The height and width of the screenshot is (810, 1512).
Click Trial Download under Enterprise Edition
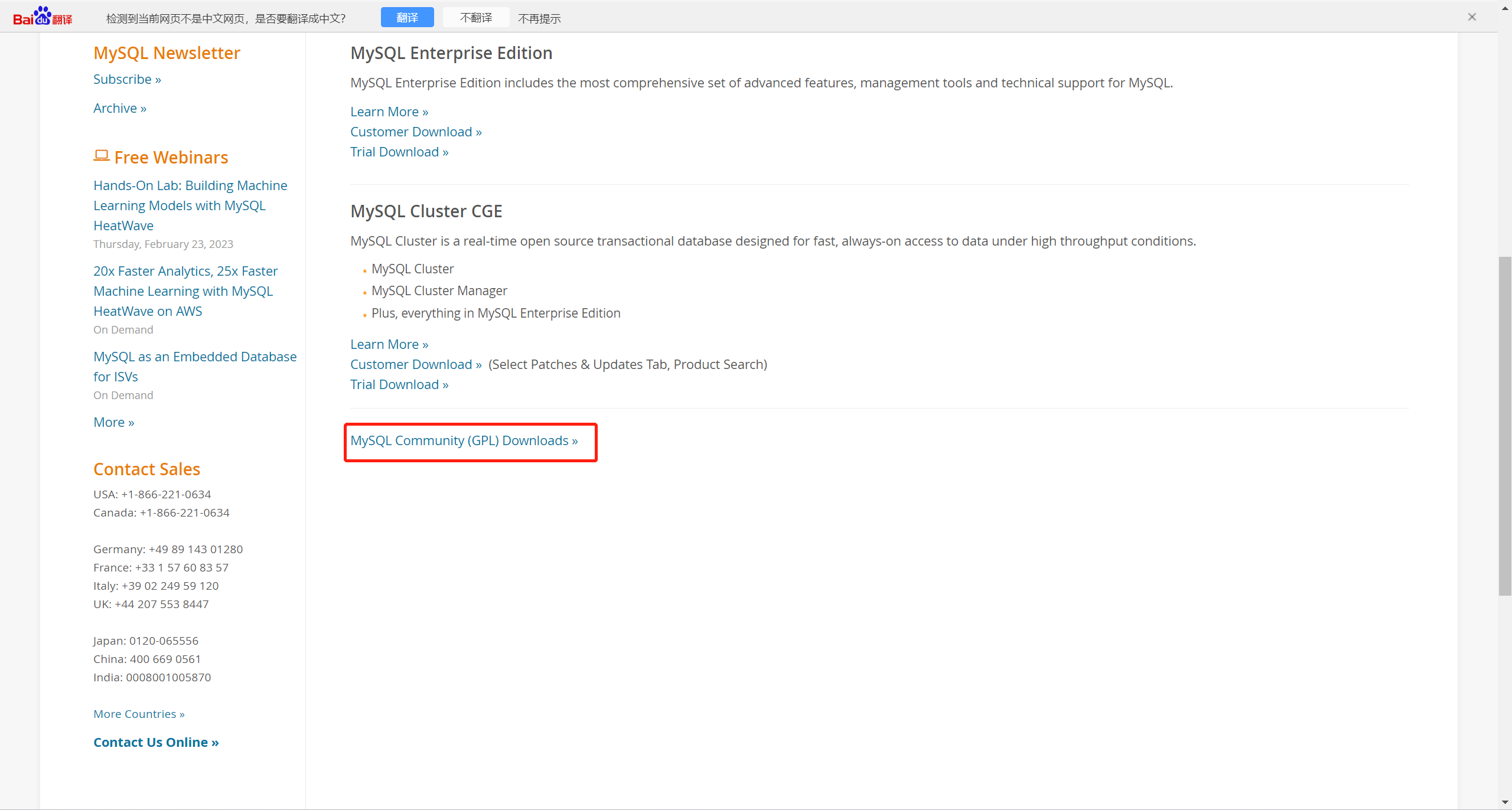[x=399, y=152]
